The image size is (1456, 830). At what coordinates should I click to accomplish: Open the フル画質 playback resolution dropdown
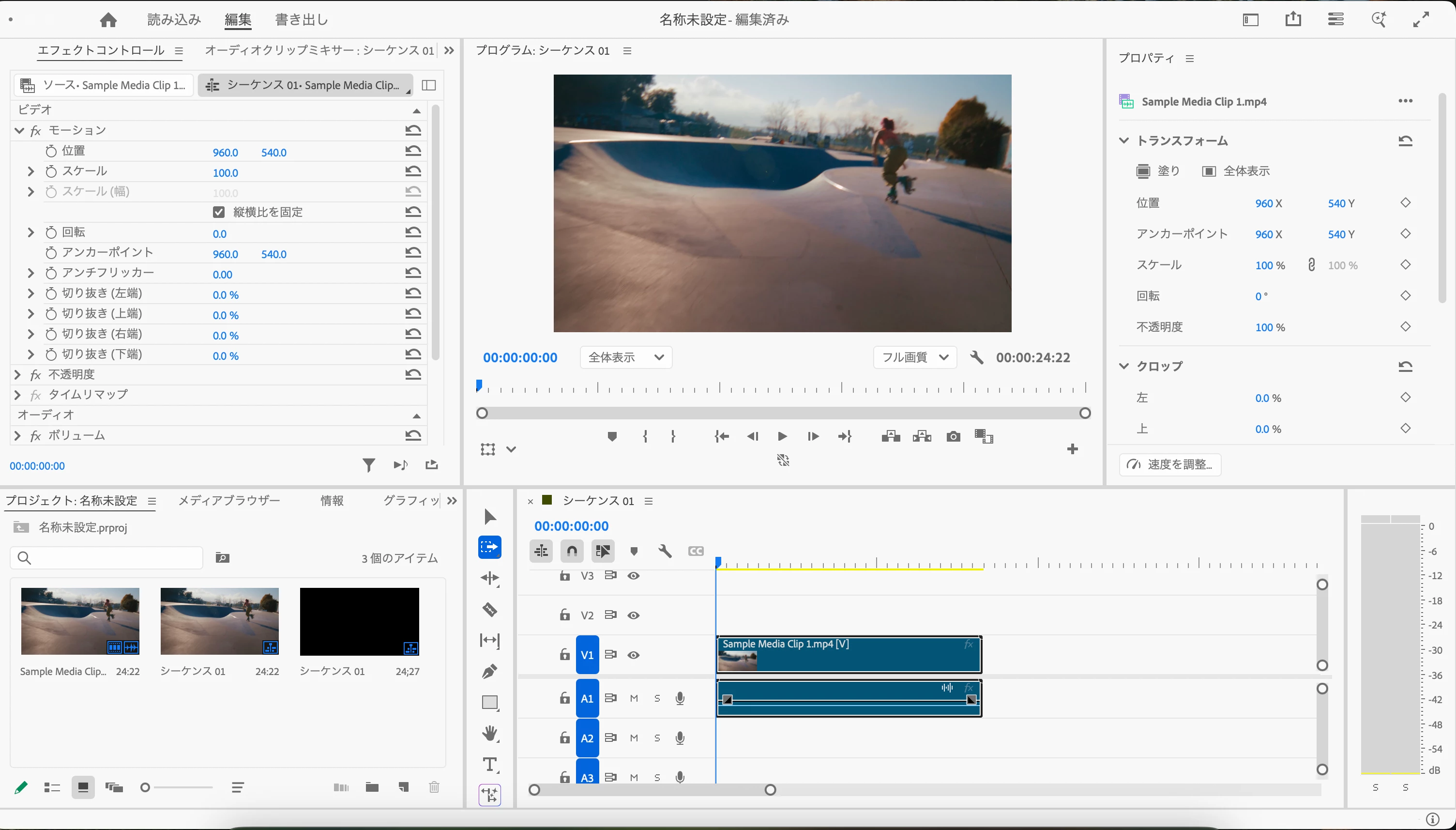coord(914,357)
